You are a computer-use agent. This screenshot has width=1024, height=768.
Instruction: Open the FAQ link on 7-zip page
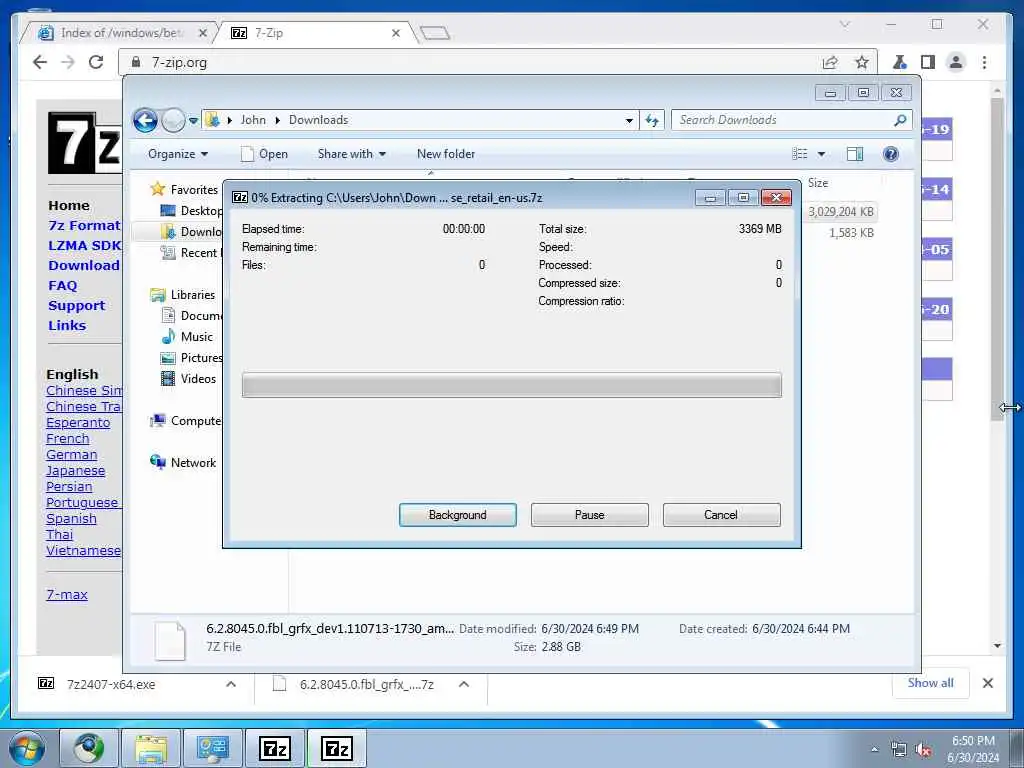tap(63, 285)
